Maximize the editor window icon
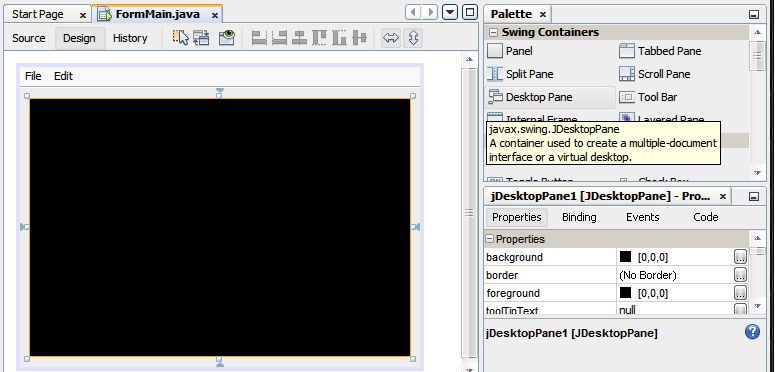775x372 pixels. (470, 12)
